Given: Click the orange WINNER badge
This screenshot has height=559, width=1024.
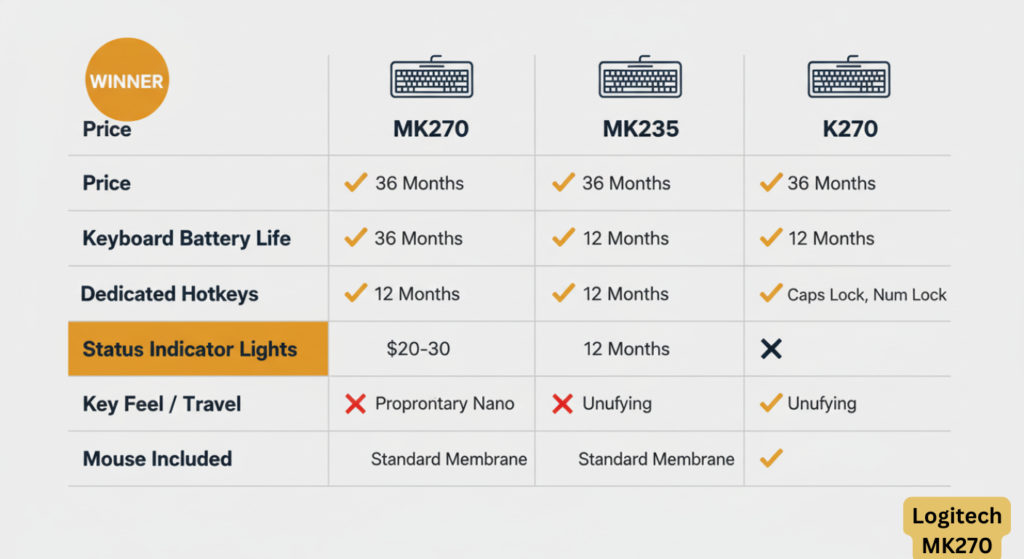Looking at the screenshot, I should pos(128,80).
